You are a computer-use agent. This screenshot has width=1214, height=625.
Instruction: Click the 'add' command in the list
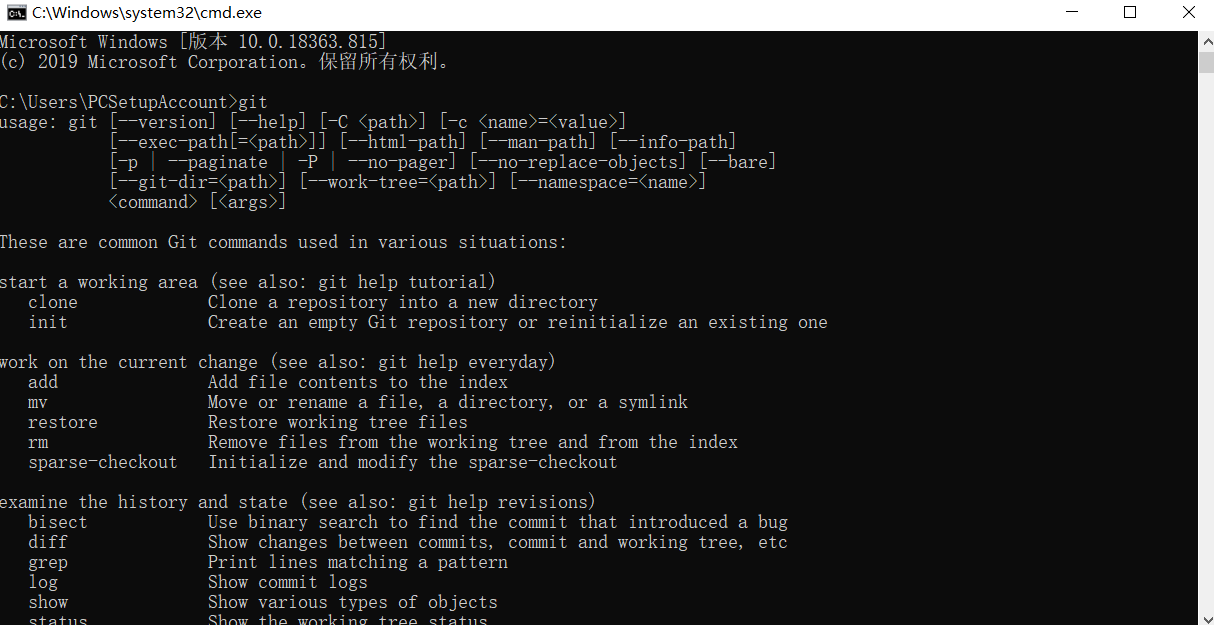[43, 382]
